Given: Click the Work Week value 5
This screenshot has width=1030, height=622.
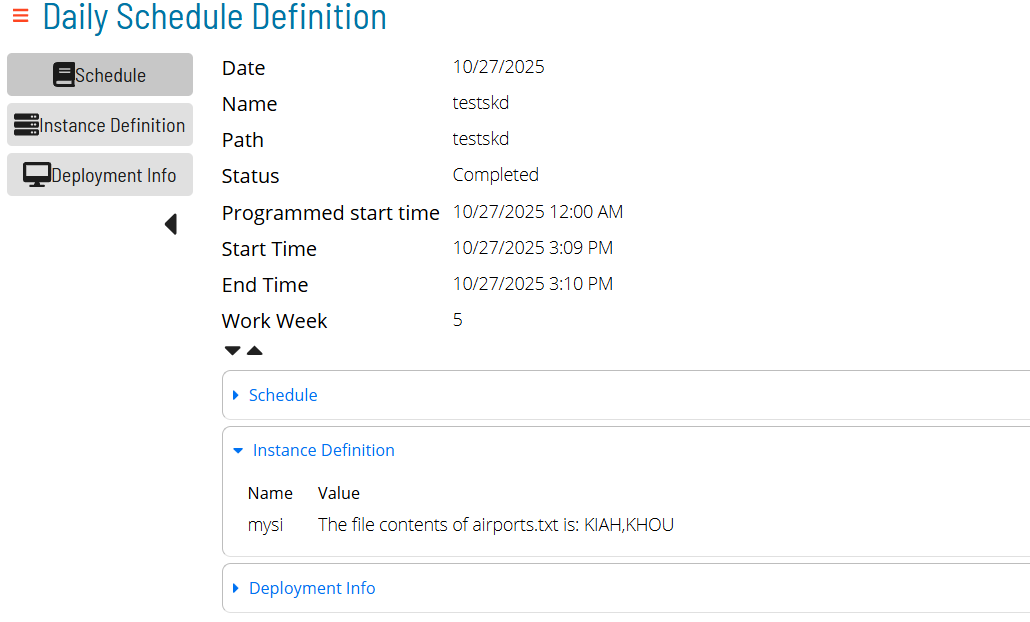Looking at the screenshot, I should (457, 320).
